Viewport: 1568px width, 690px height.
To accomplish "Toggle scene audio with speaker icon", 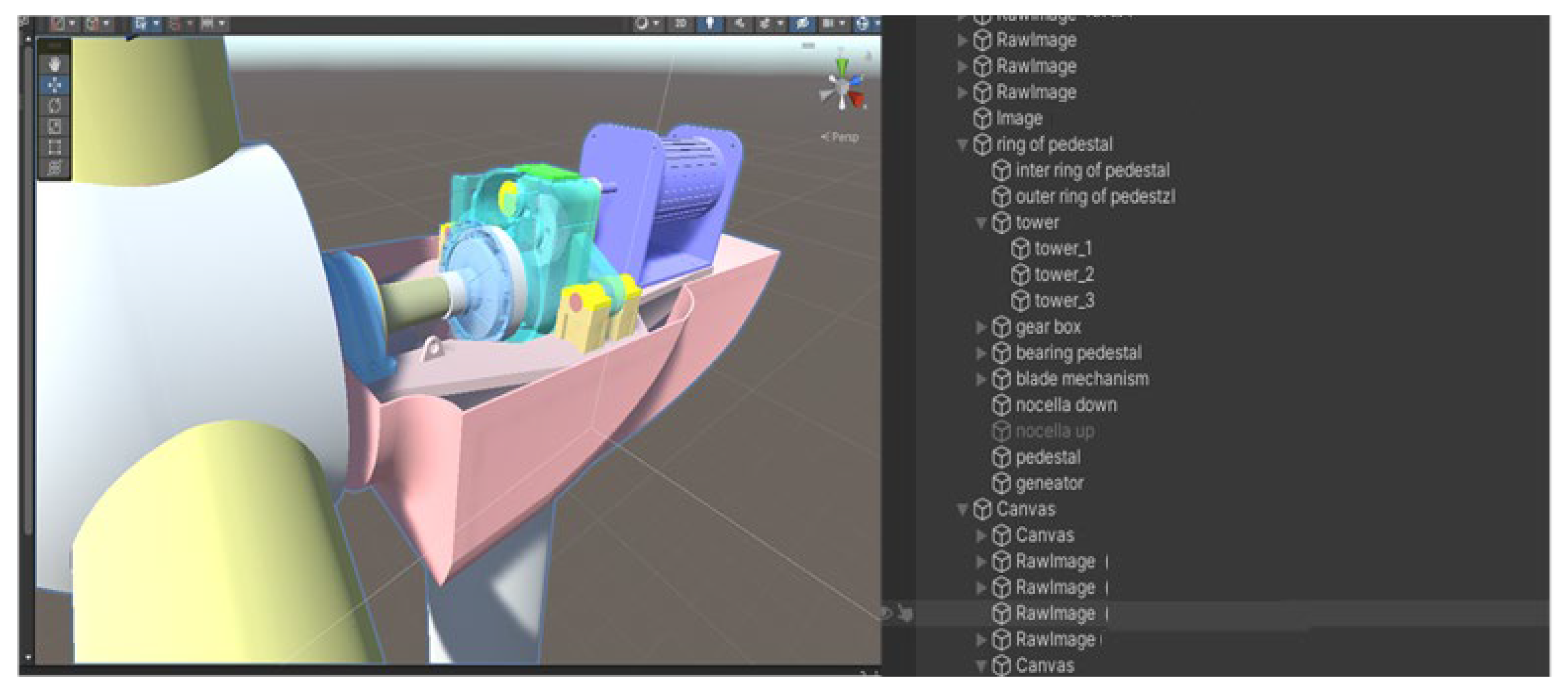I will point(739,23).
